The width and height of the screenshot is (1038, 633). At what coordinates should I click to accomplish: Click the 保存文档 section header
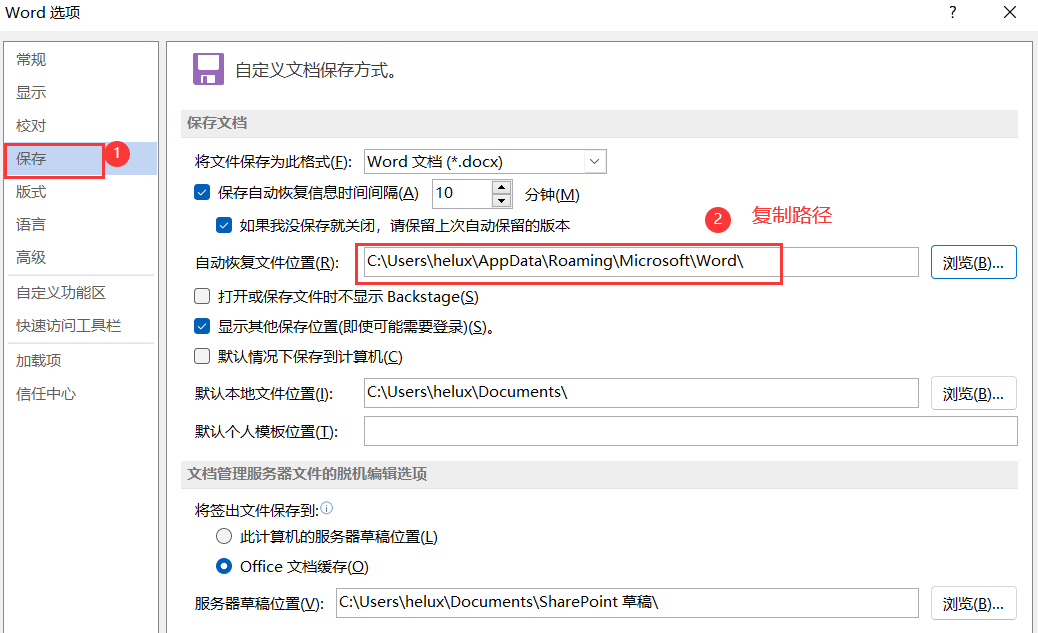tap(216, 123)
